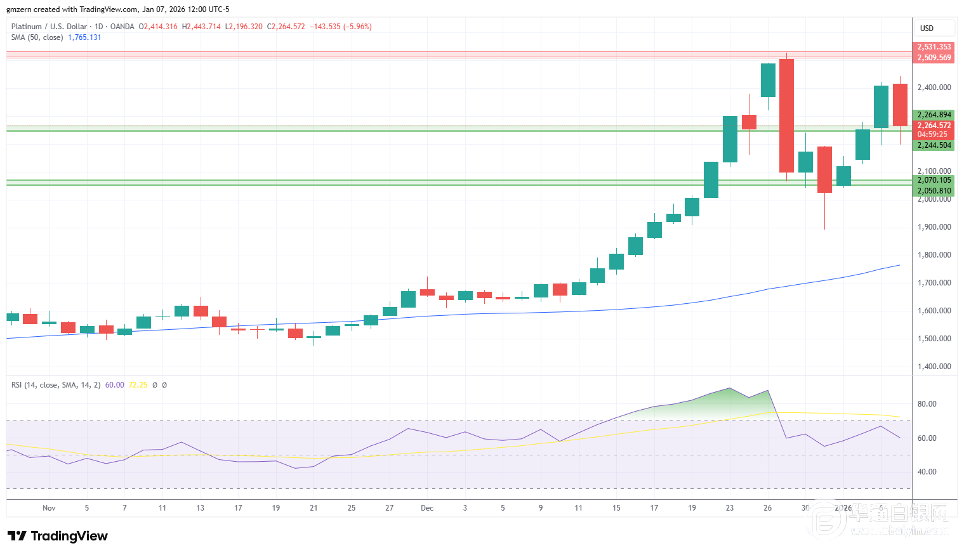Click the upper red resistance zone band

coord(450,52)
